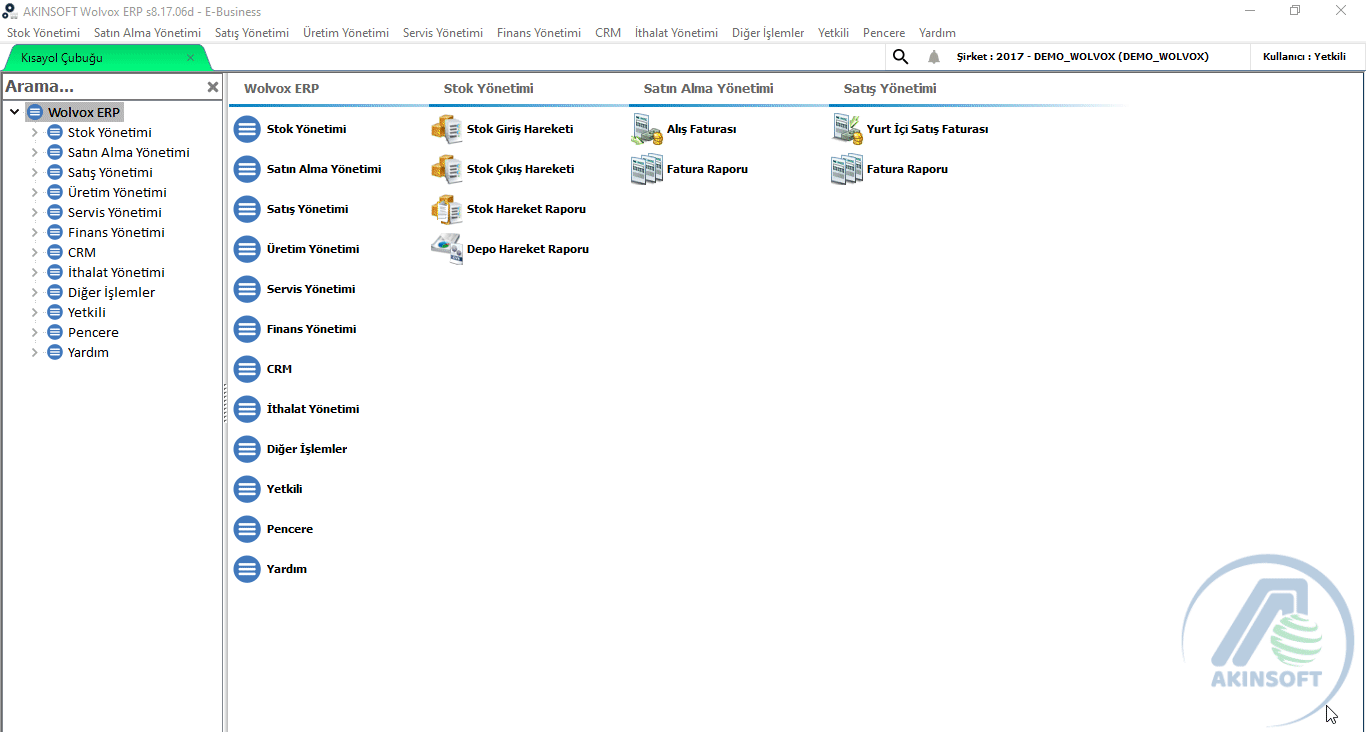Click Yurt İçi Satış Faturası label text
This screenshot has width=1366, height=732.
point(927,129)
